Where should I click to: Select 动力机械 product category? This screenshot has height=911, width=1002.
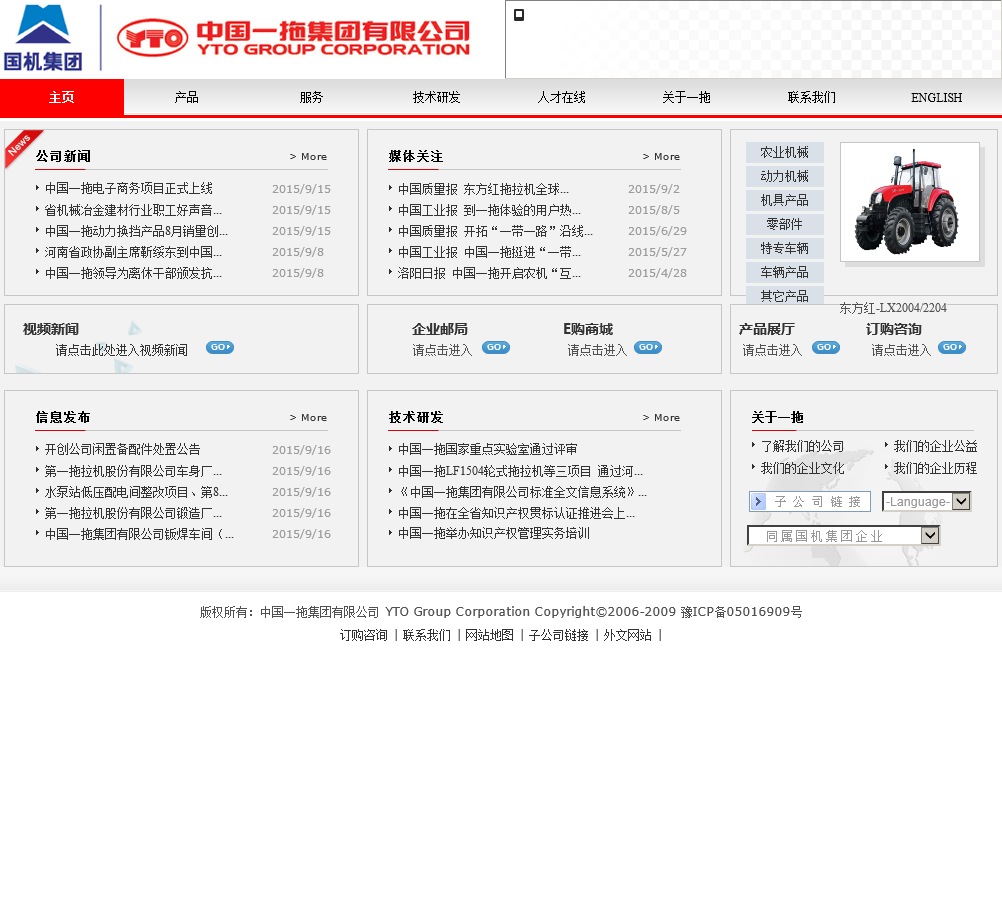click(785, 176)
